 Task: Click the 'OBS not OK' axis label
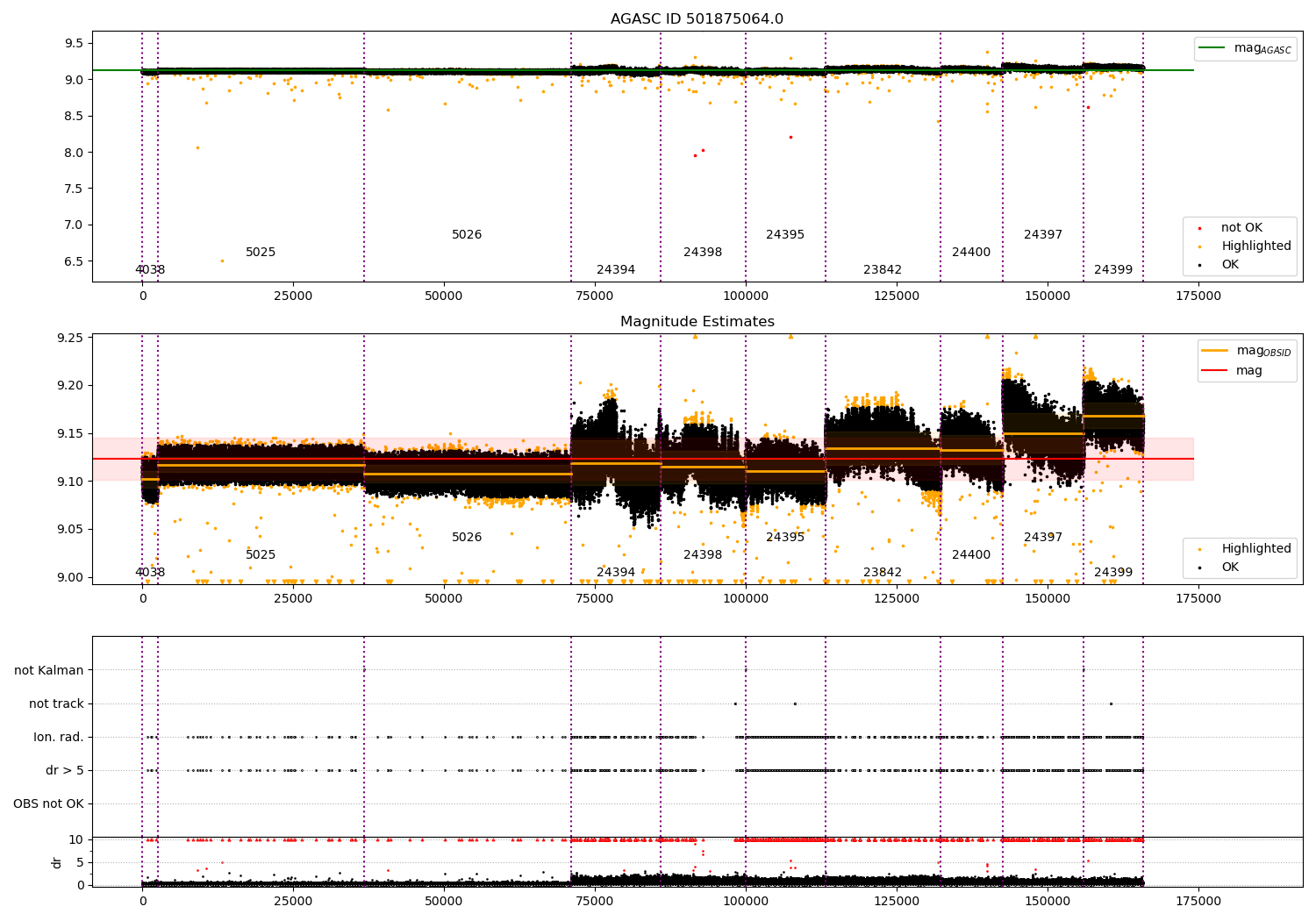click(49, 804)
